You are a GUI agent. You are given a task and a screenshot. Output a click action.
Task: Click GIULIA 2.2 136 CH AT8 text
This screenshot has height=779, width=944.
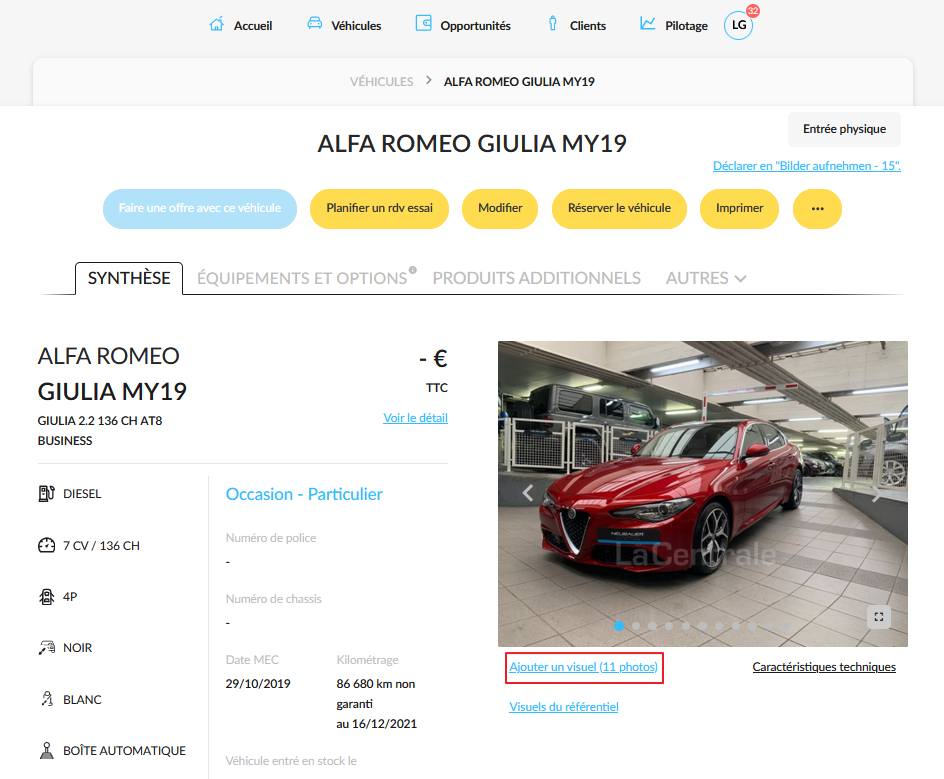(100, 421)
